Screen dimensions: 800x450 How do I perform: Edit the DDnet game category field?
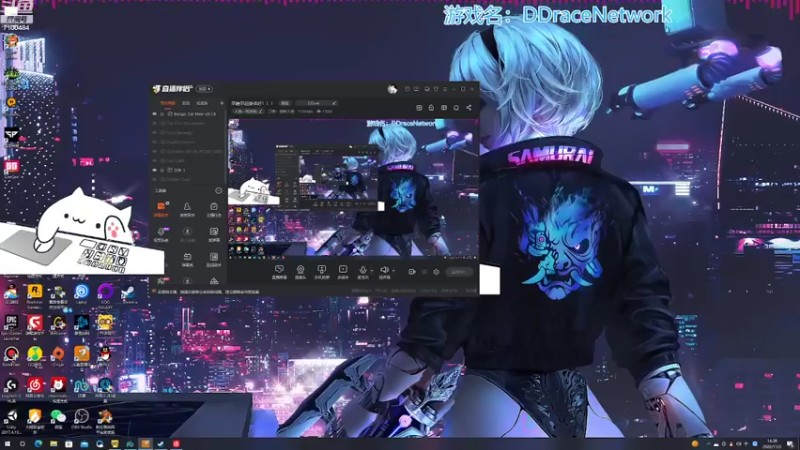click(x=316, y=103)
